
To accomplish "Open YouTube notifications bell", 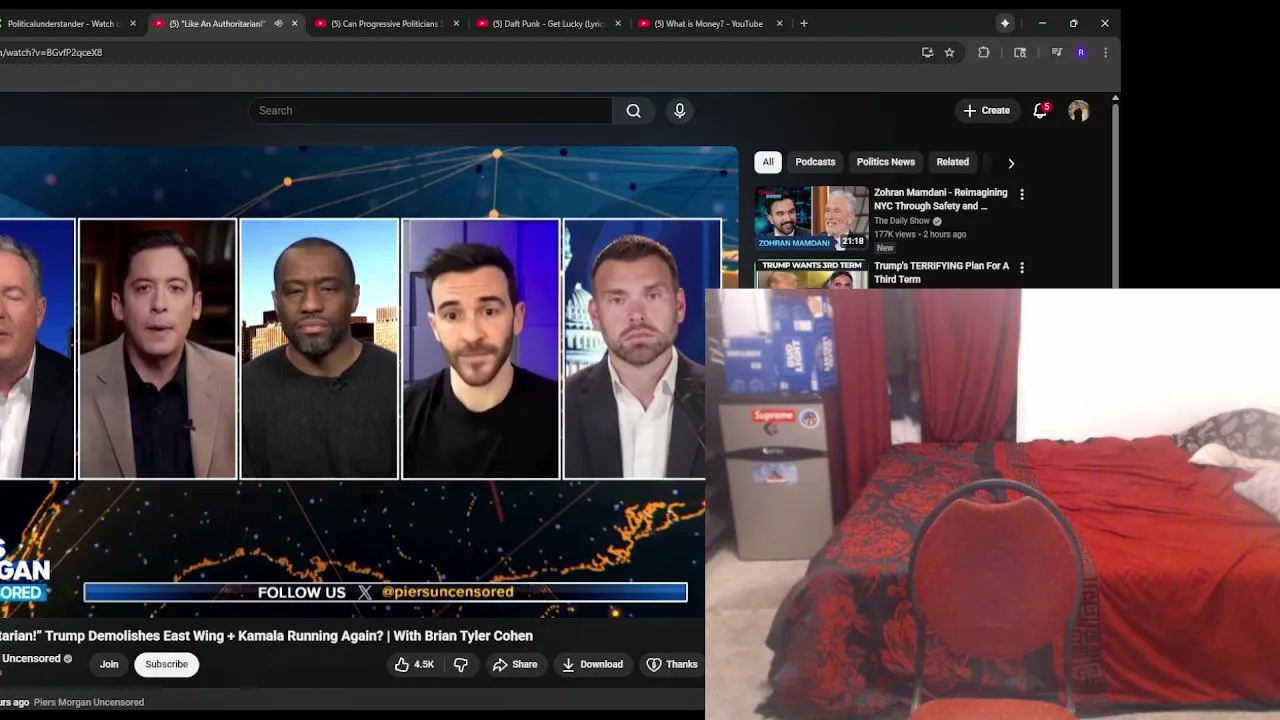I will point(1040,111).
